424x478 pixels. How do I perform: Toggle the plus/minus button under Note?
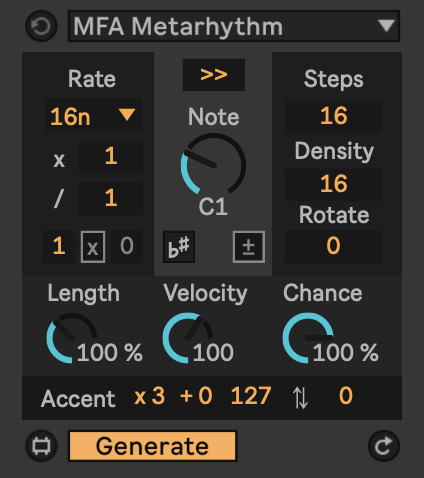pos(249,247)
